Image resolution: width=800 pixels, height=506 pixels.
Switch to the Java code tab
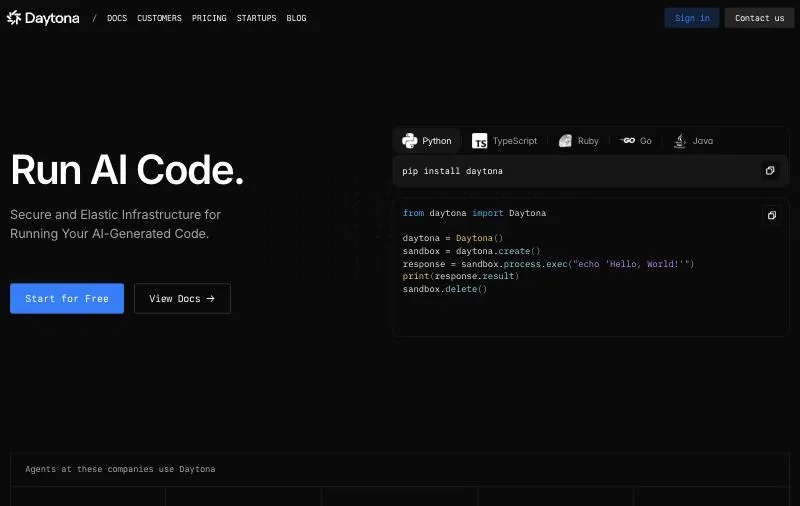pyautogui.click(x=693, y=141)
